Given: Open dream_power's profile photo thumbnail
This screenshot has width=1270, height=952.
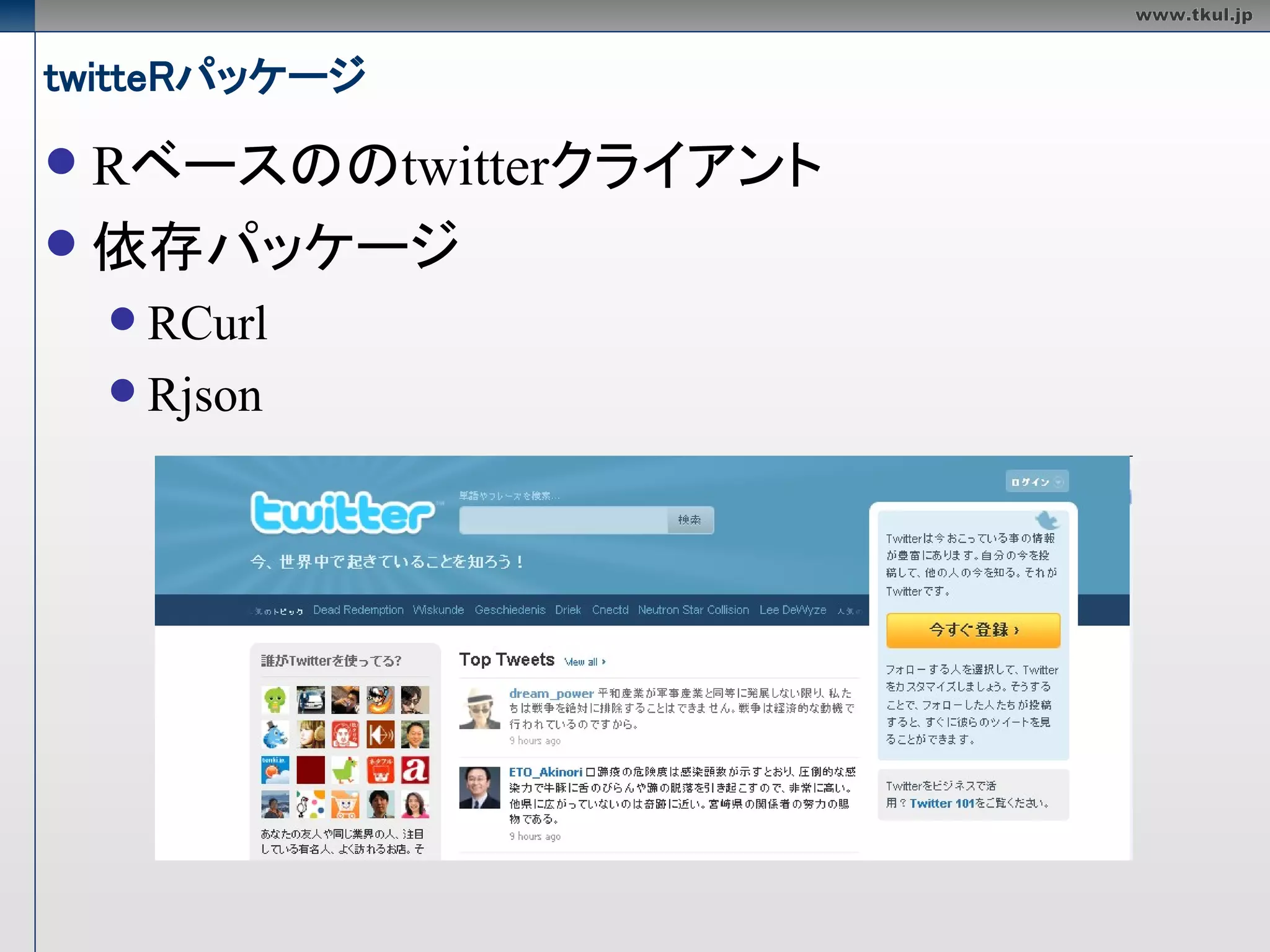Looking at the screenshot, I should [x=479, y=708].
